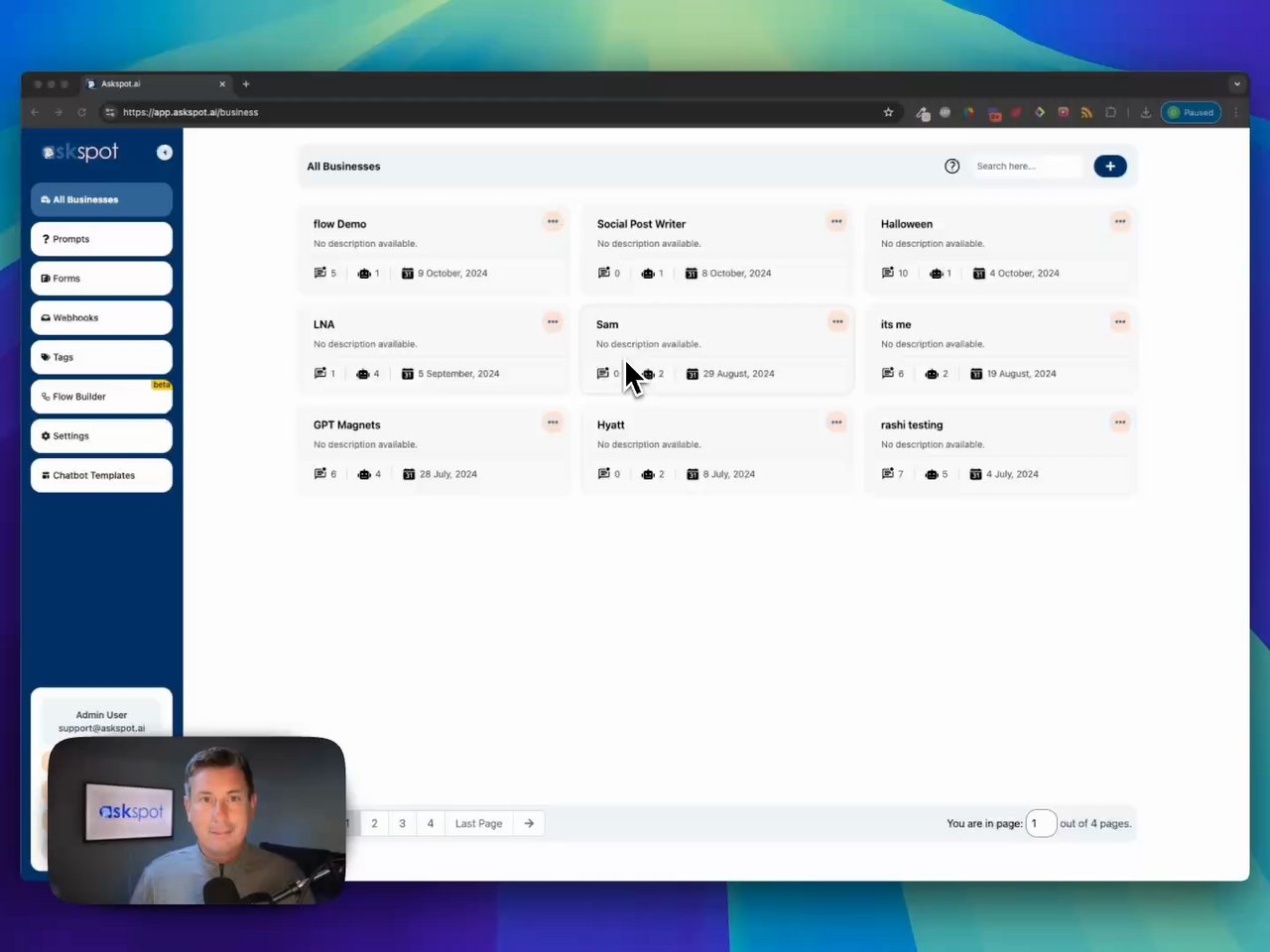Open Webhooks in sidebar
The width and height of the screenshot is (1270, 952).
101,317
